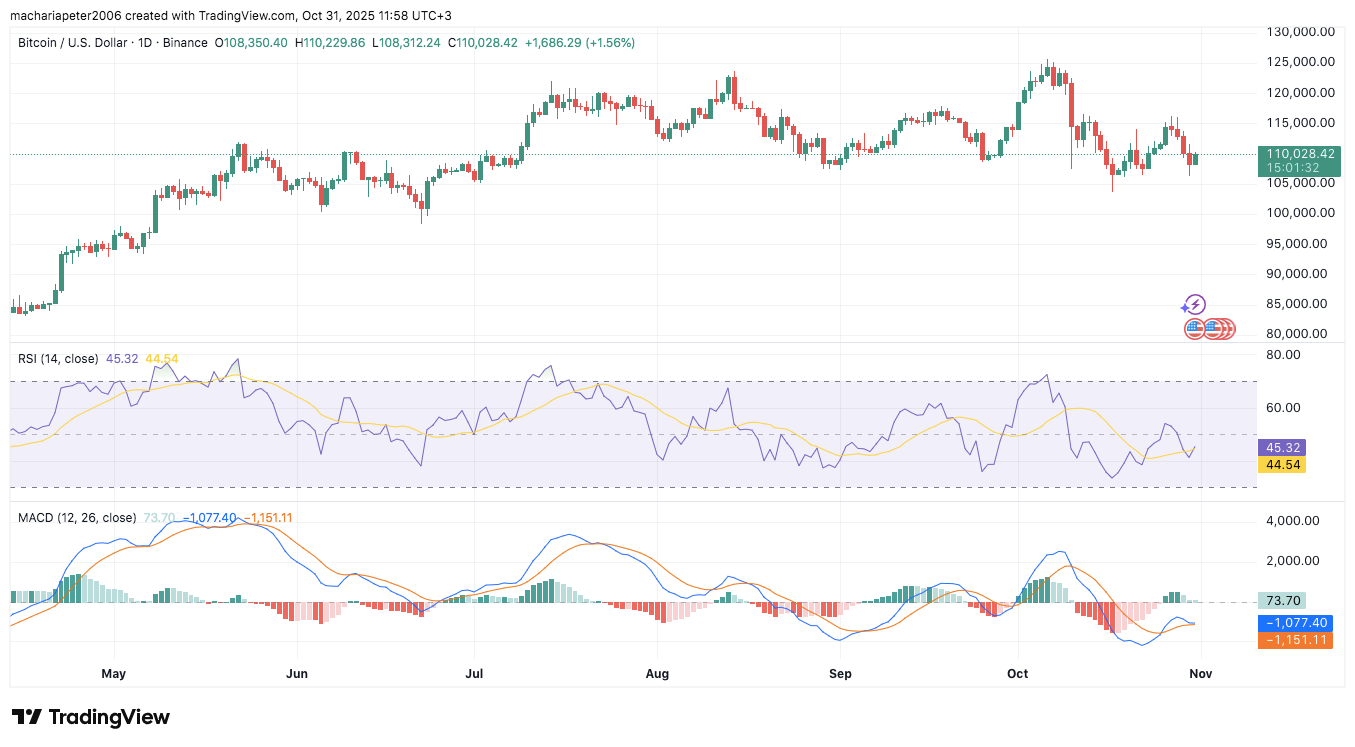1355x747 pixels.
Task: Click the orange -1,151.11 signal axis label
Action: 1295,640
